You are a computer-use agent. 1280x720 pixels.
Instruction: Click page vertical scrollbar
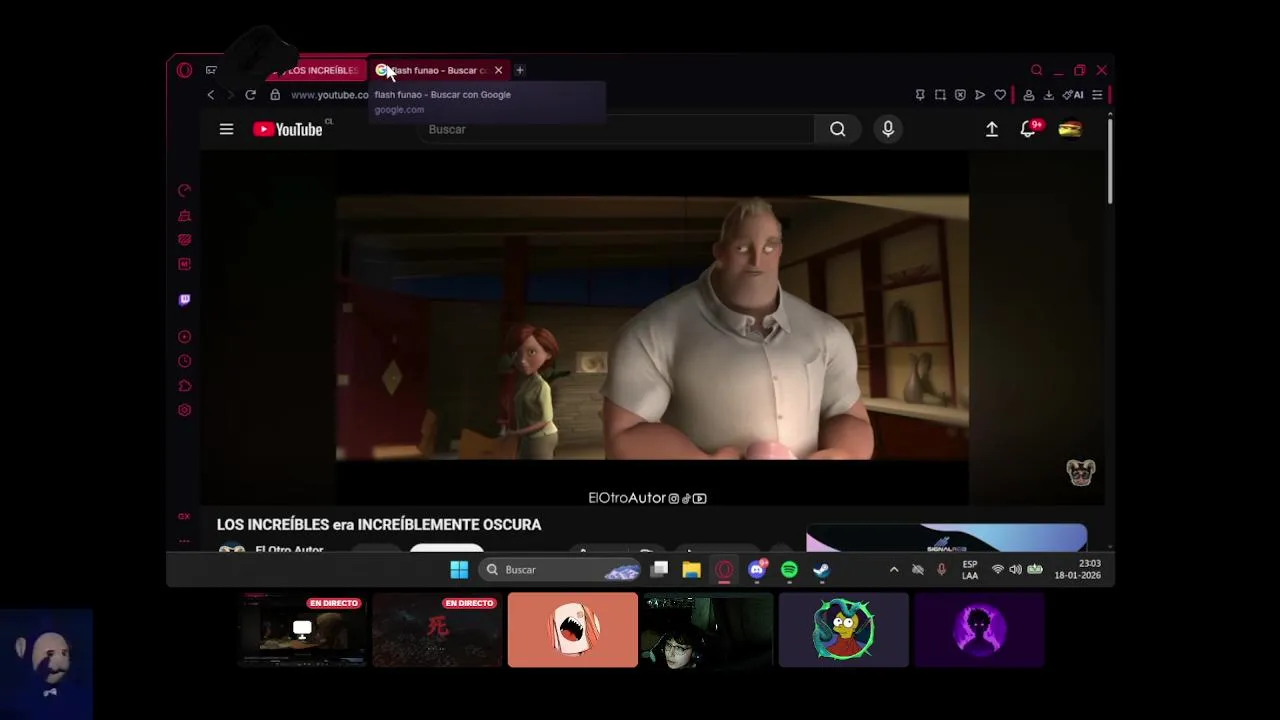(1110, 160)
